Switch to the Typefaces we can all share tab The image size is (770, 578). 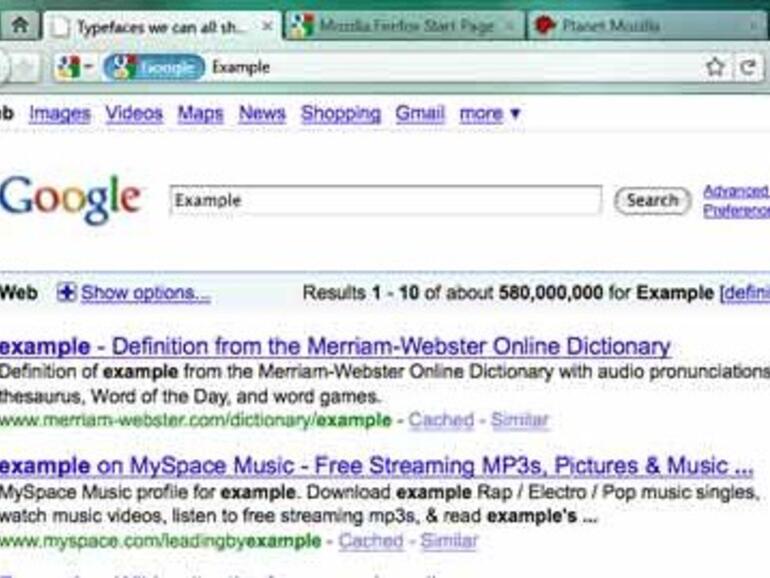click(162, 27)
